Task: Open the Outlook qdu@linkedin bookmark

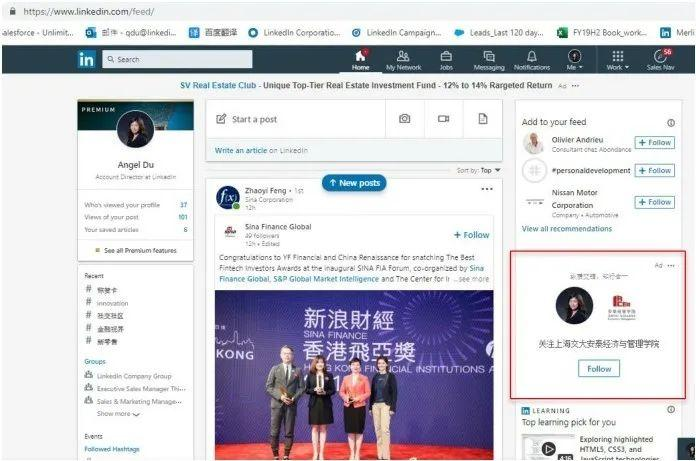Action: click(131, 32)
